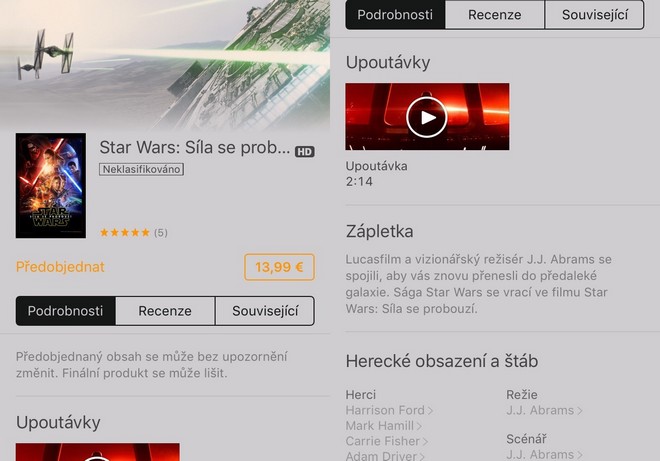Select top-right Podrobnosti tab
The image size is (660, 461).
tap(395, 15)
